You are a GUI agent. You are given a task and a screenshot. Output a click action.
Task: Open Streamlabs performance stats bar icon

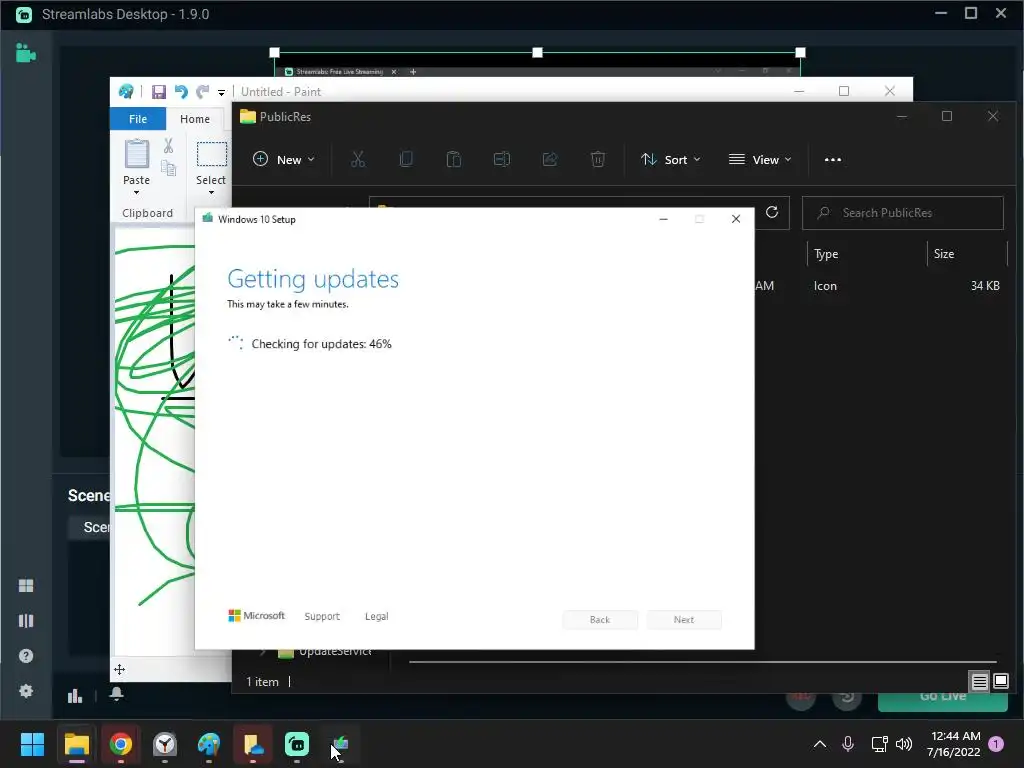(x=75, y=696)
